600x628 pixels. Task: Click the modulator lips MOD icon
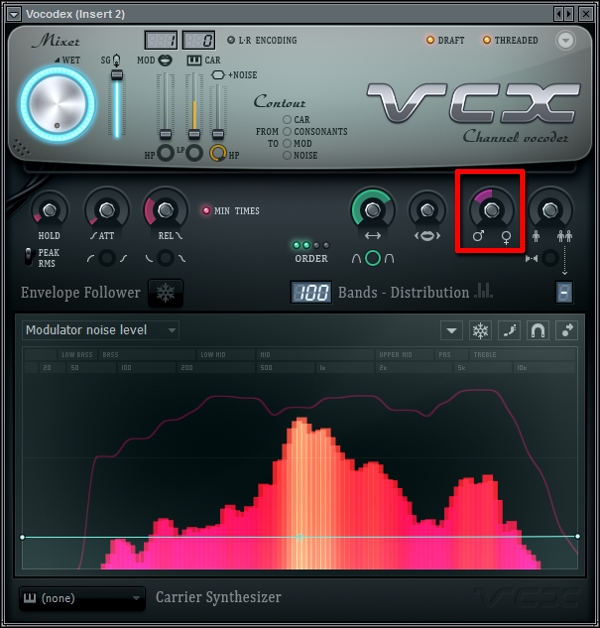click(165, 60)
